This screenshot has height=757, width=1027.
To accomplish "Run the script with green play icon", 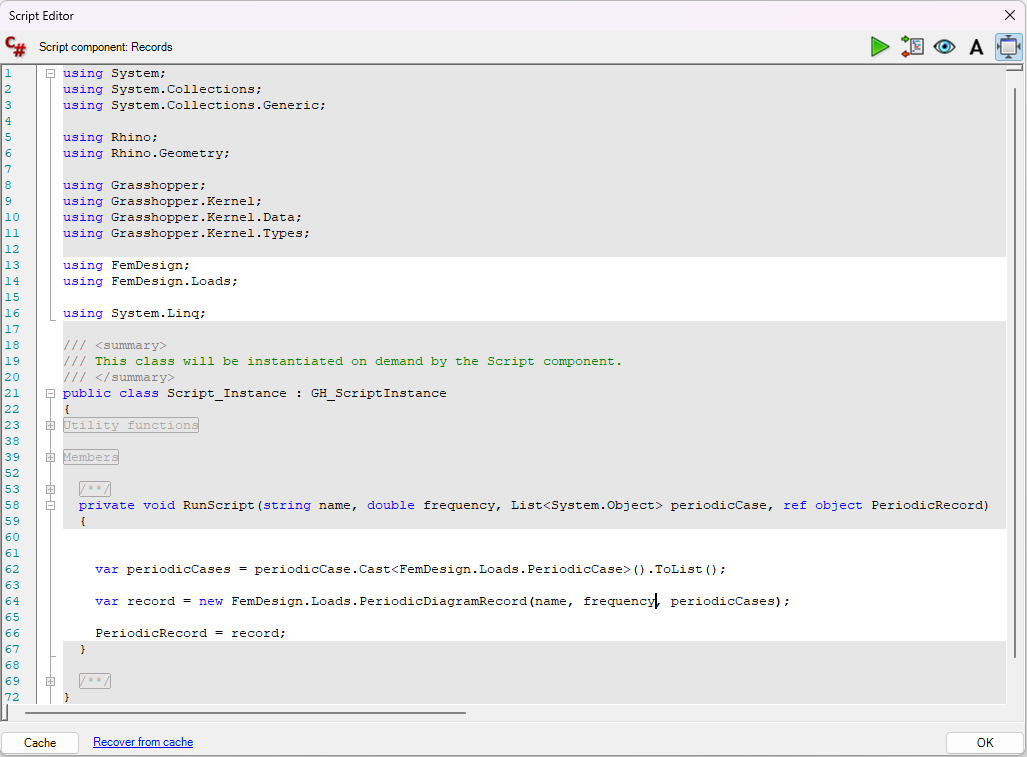I will click(x=879, y=47).
